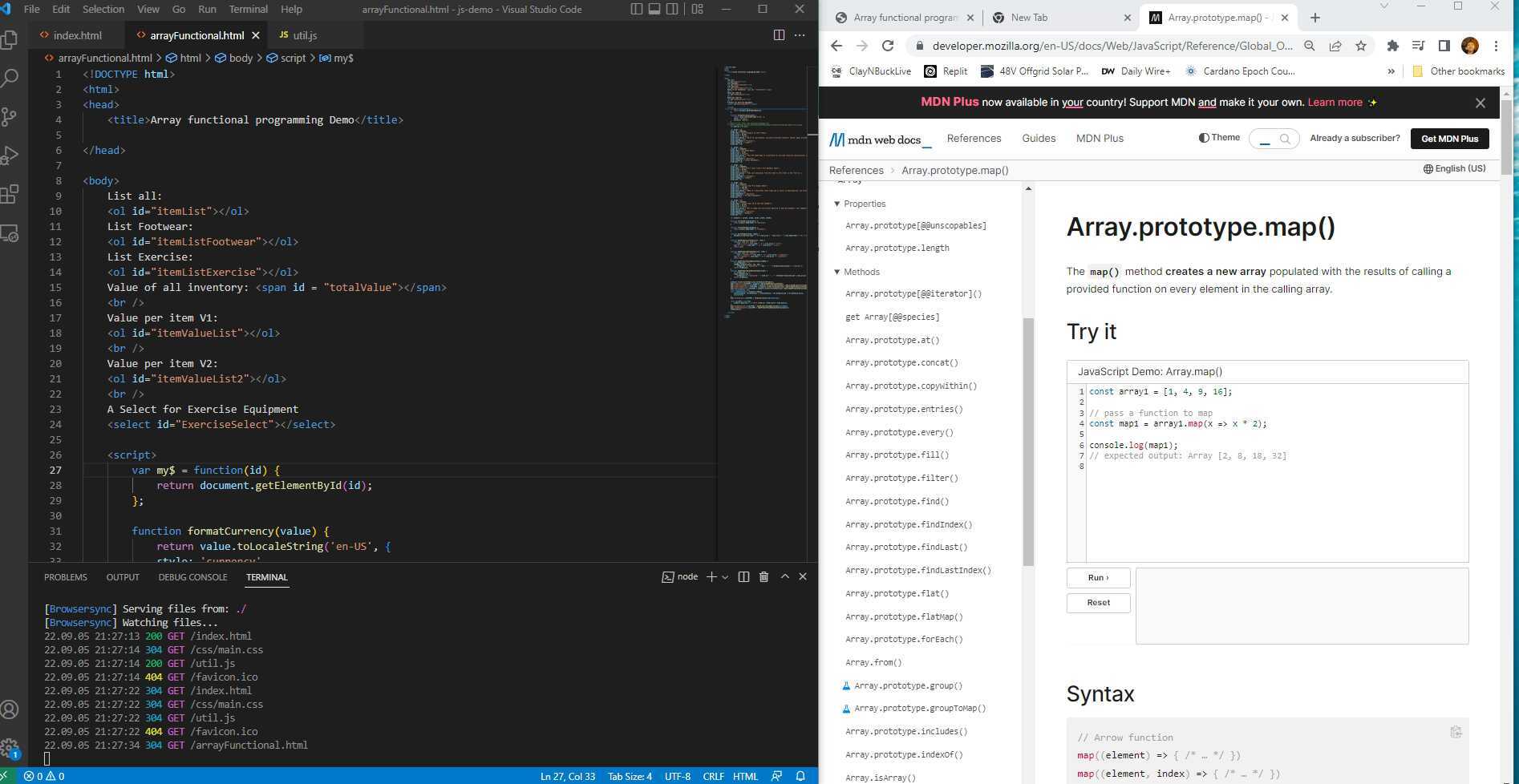Copy Syntax code sample to clipboard
This screenshot has width=1519, height=784.
pos(1456,732)
